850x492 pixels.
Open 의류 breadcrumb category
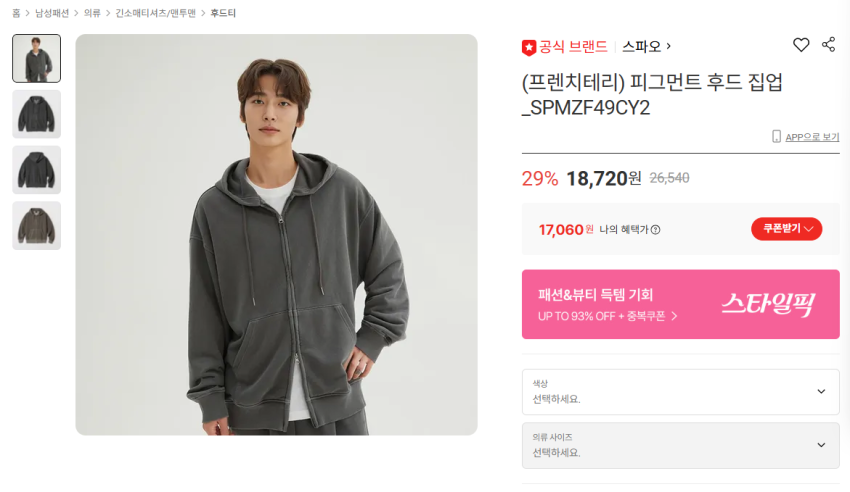(92, 13)
